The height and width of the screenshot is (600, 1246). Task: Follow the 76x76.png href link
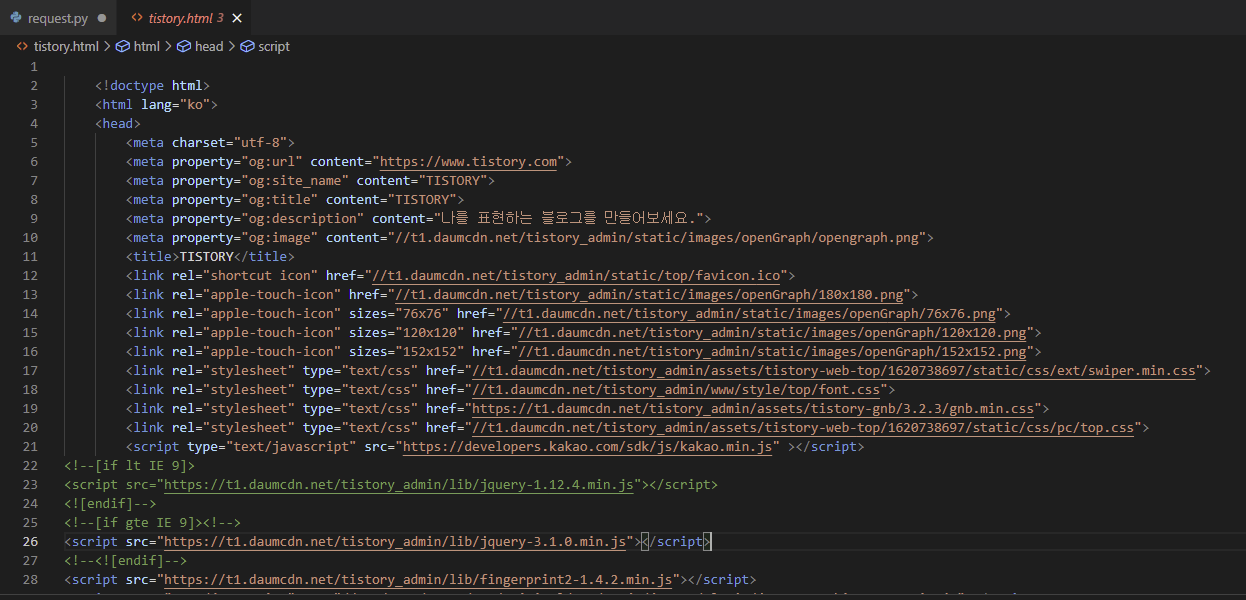point(752,313)
